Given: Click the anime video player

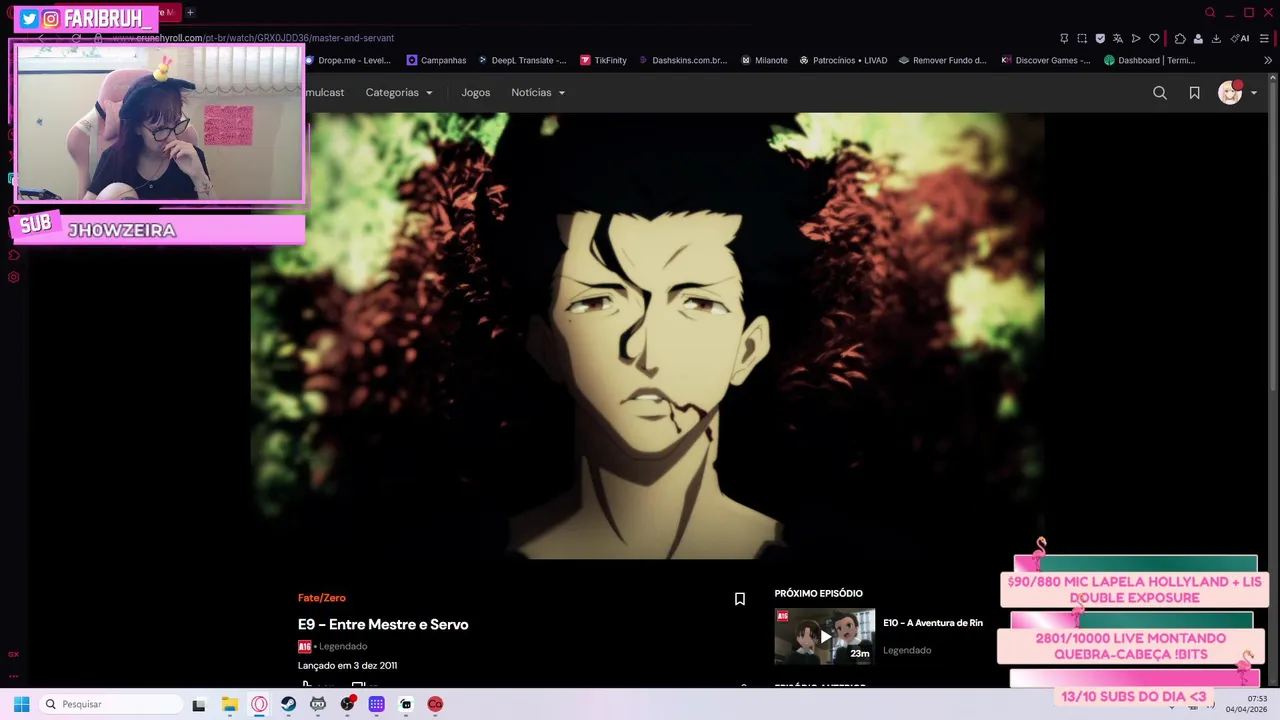Looking at the screenshot, I should pos(647,336).
